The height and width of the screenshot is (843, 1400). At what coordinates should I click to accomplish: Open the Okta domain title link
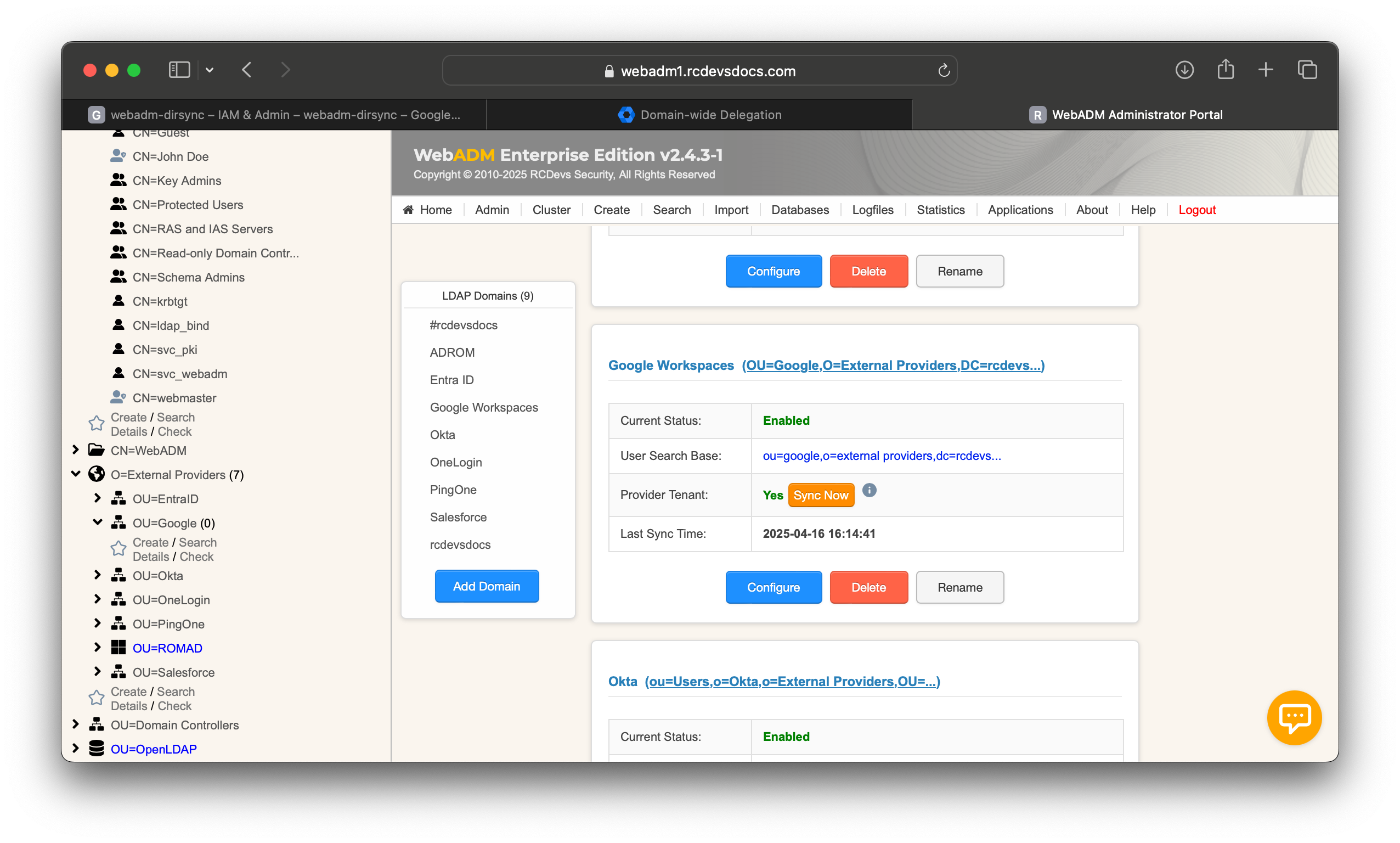(792, 681)
